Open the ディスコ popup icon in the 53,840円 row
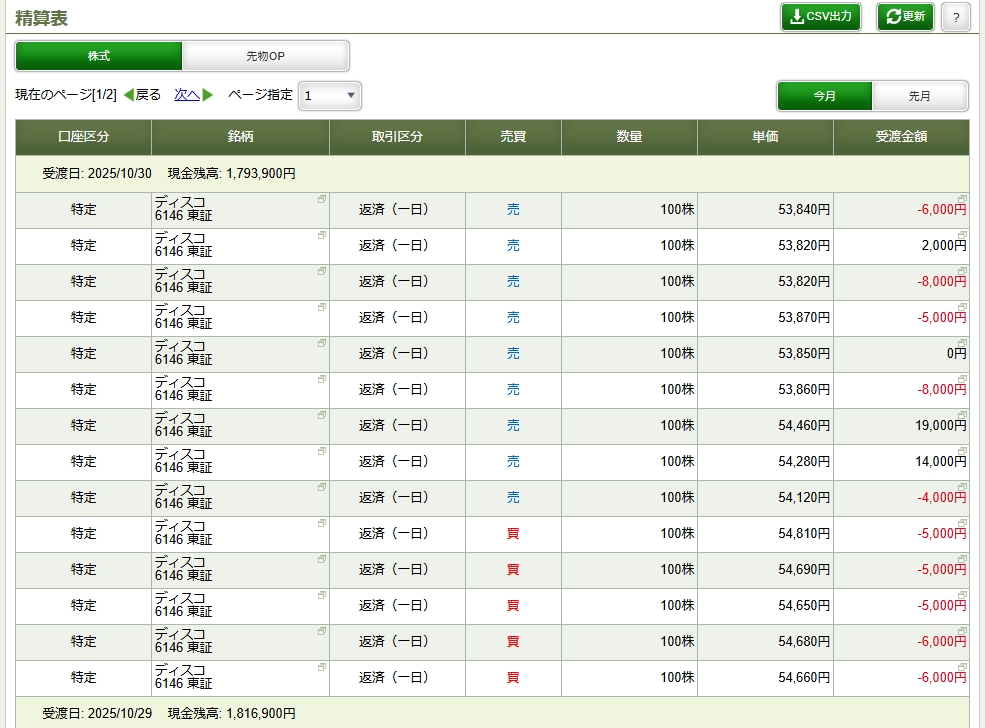 322,199
